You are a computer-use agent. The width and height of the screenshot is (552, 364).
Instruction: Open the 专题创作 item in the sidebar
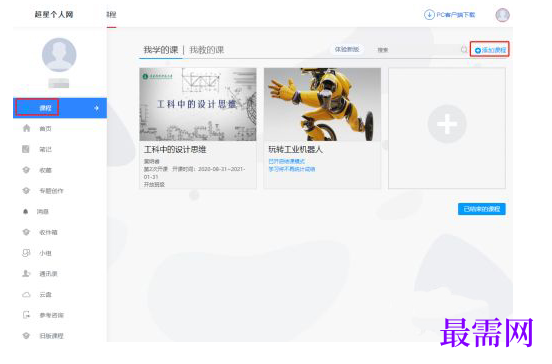click(51, 191)
